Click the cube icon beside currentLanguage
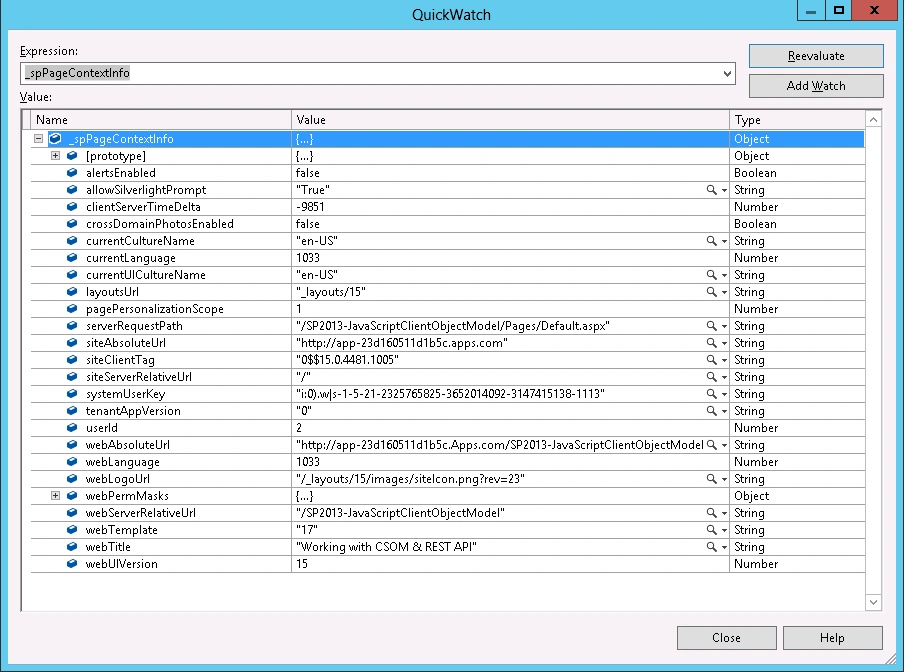Viewport: 905px width, 672px height. tap(72, 257)
